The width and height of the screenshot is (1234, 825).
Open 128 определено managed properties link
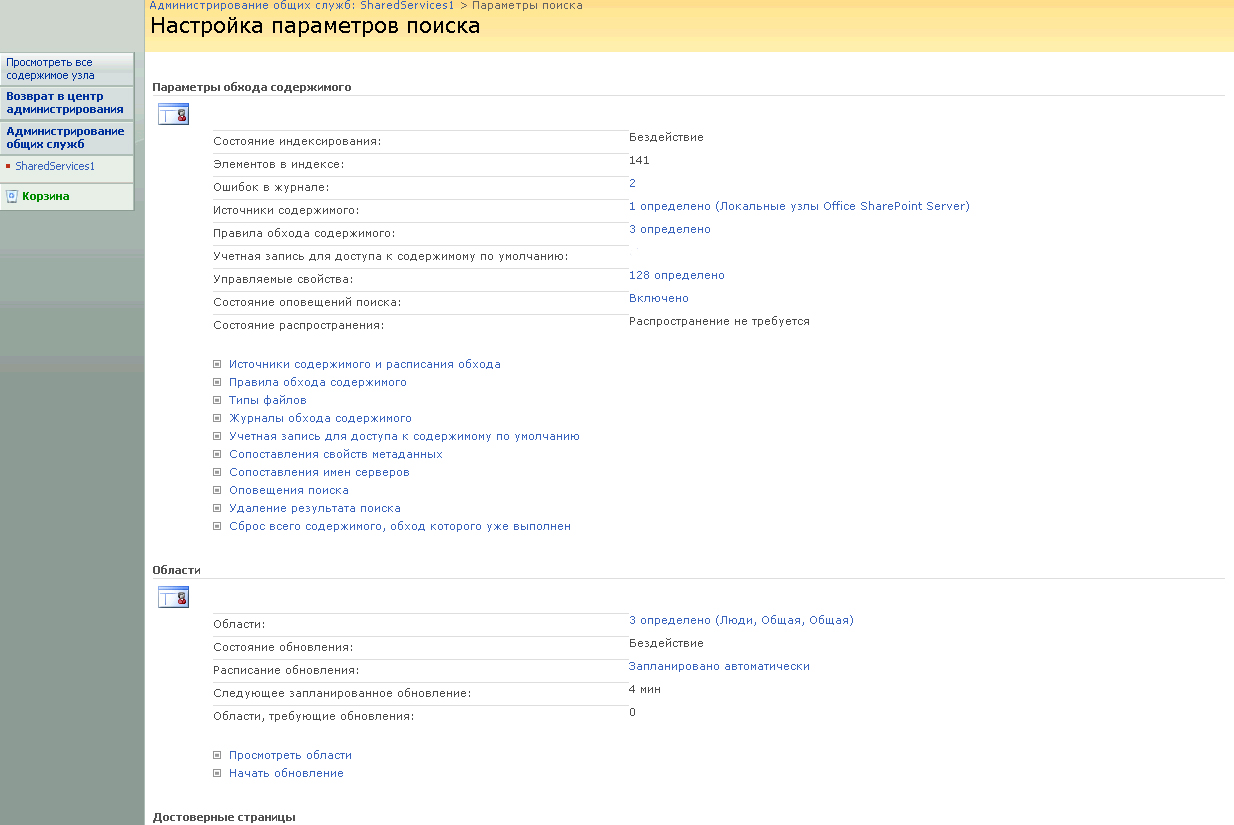point(677,275)
